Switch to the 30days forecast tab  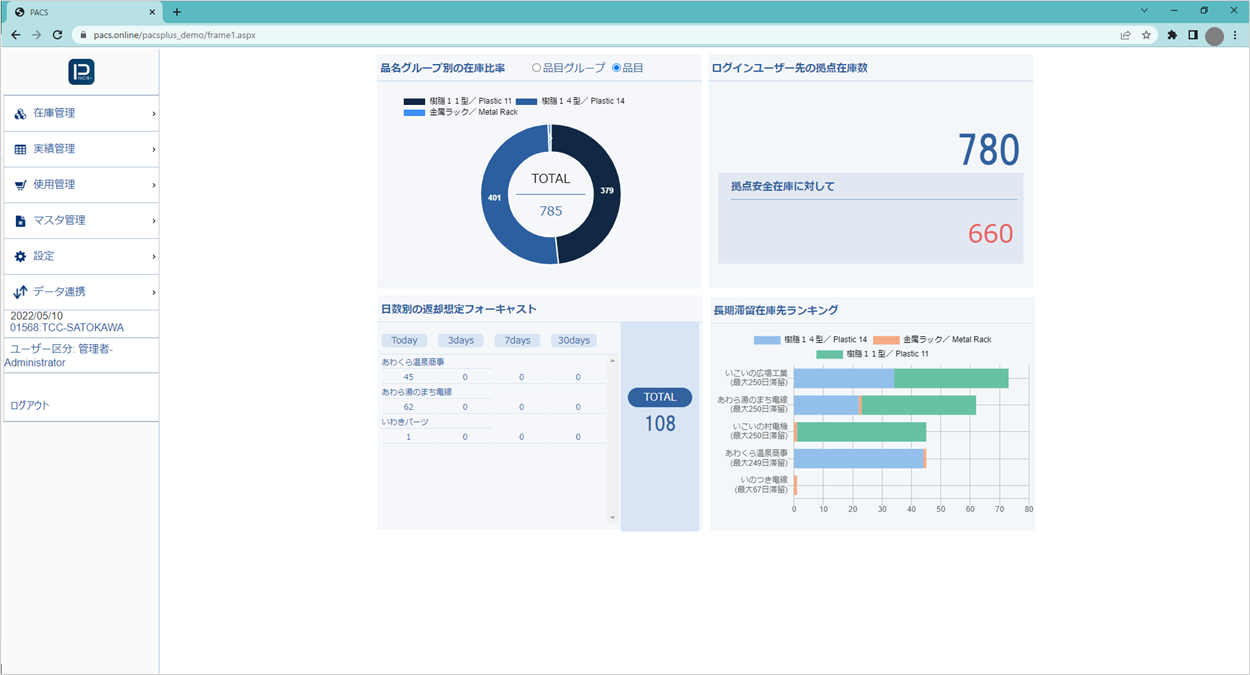[x=573, y=340]
